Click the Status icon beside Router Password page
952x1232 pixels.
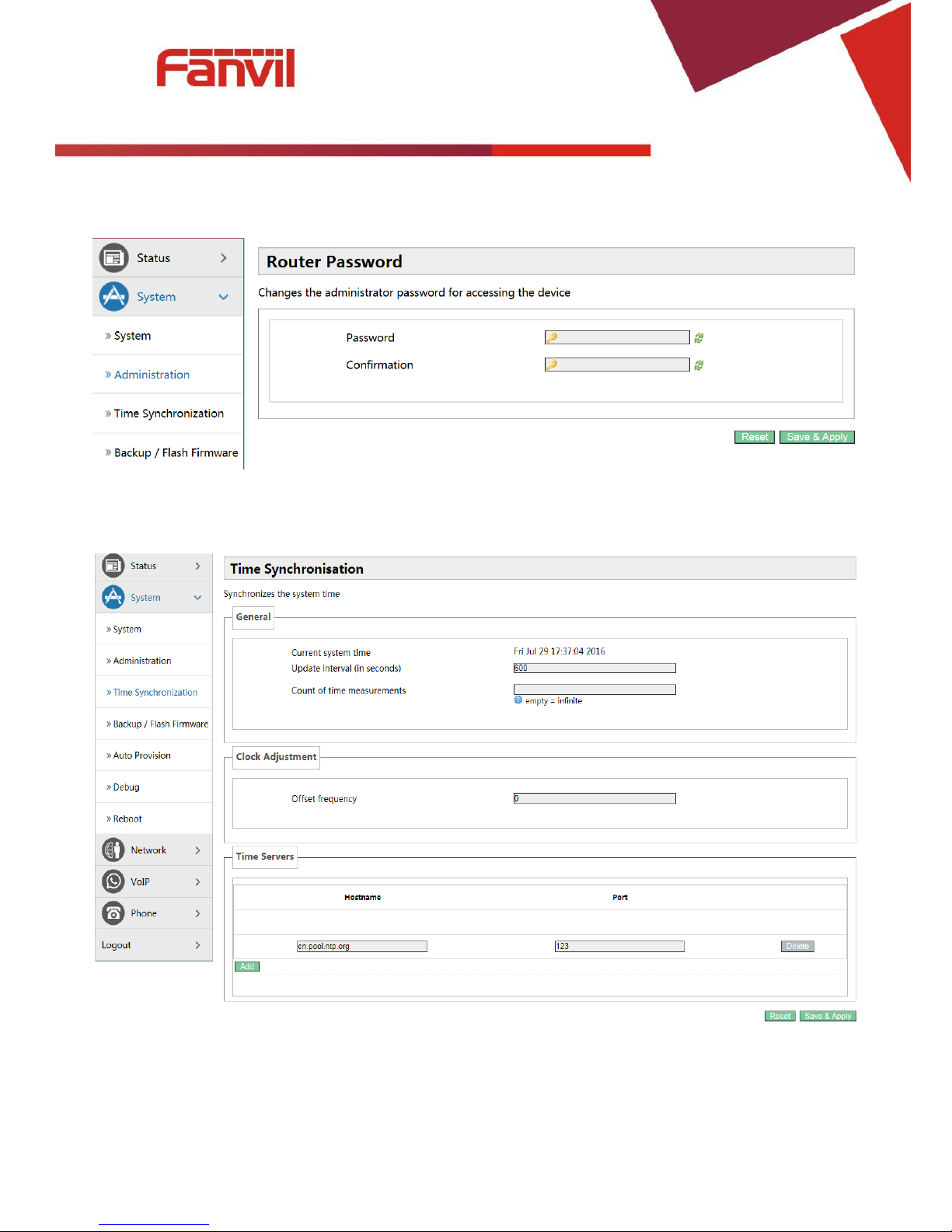tap(114, 257)
